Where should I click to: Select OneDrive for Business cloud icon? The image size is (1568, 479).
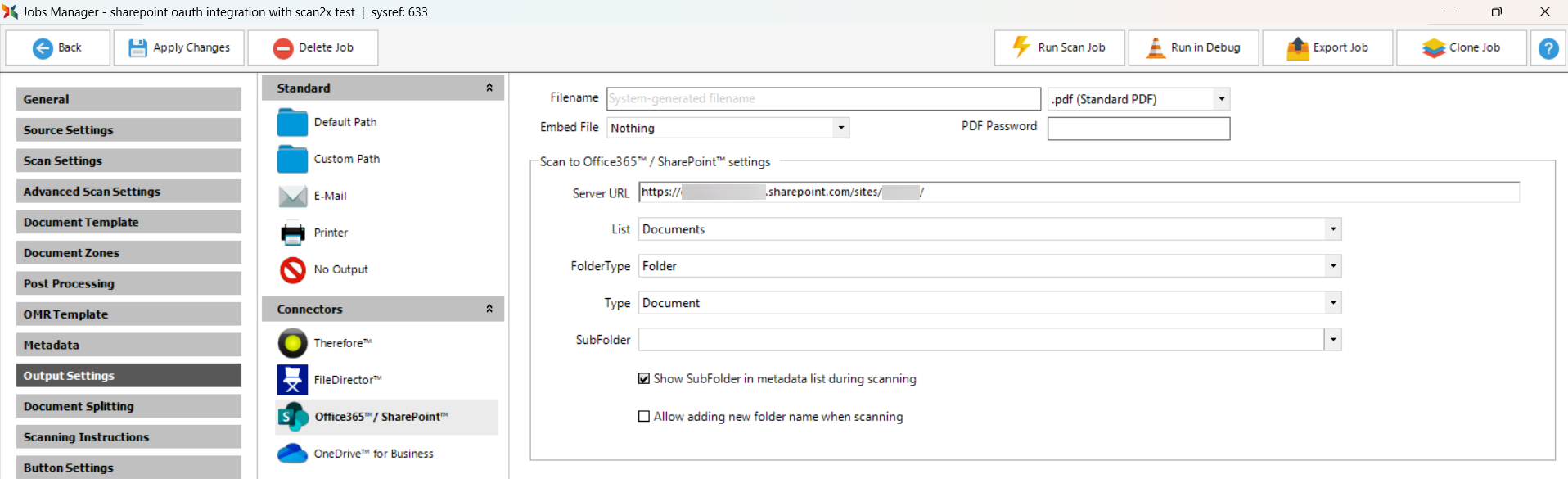292,454
